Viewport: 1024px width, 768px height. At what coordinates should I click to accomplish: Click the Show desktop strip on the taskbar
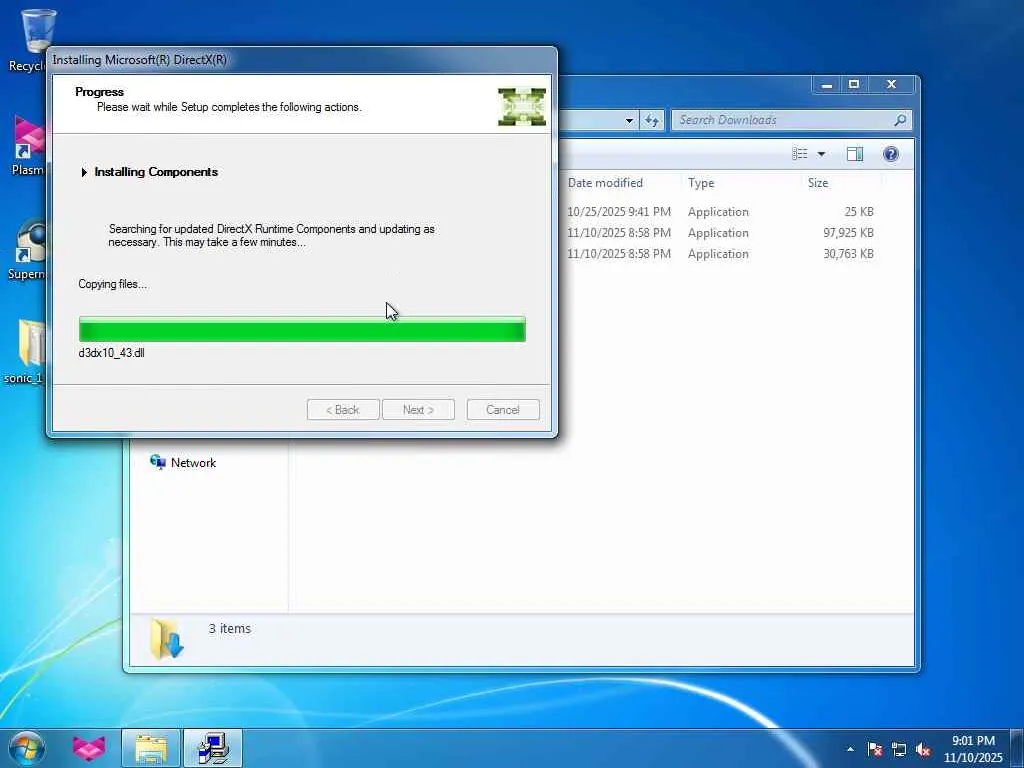point(1017,748)
